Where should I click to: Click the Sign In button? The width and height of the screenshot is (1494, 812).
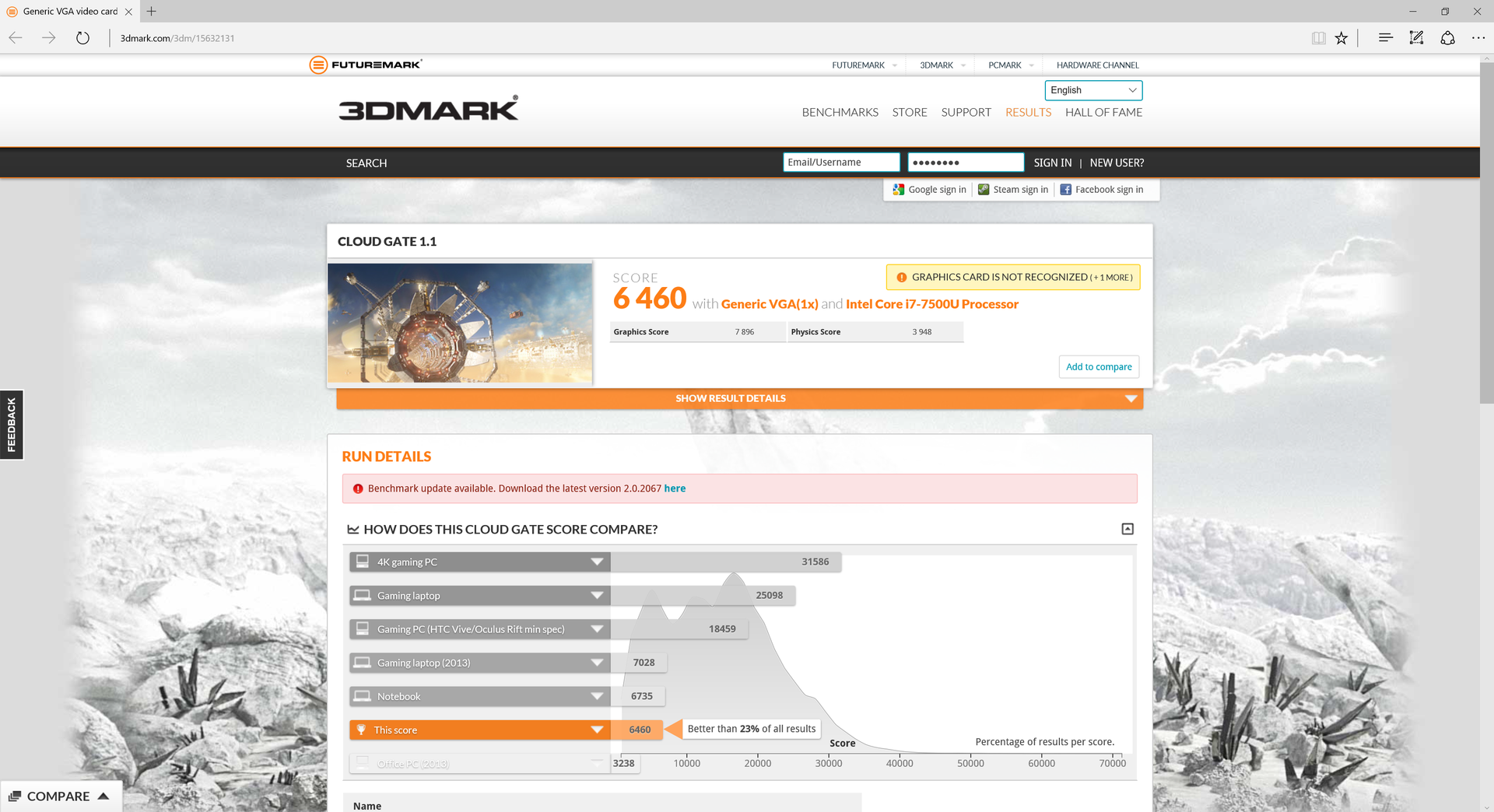1052,163
